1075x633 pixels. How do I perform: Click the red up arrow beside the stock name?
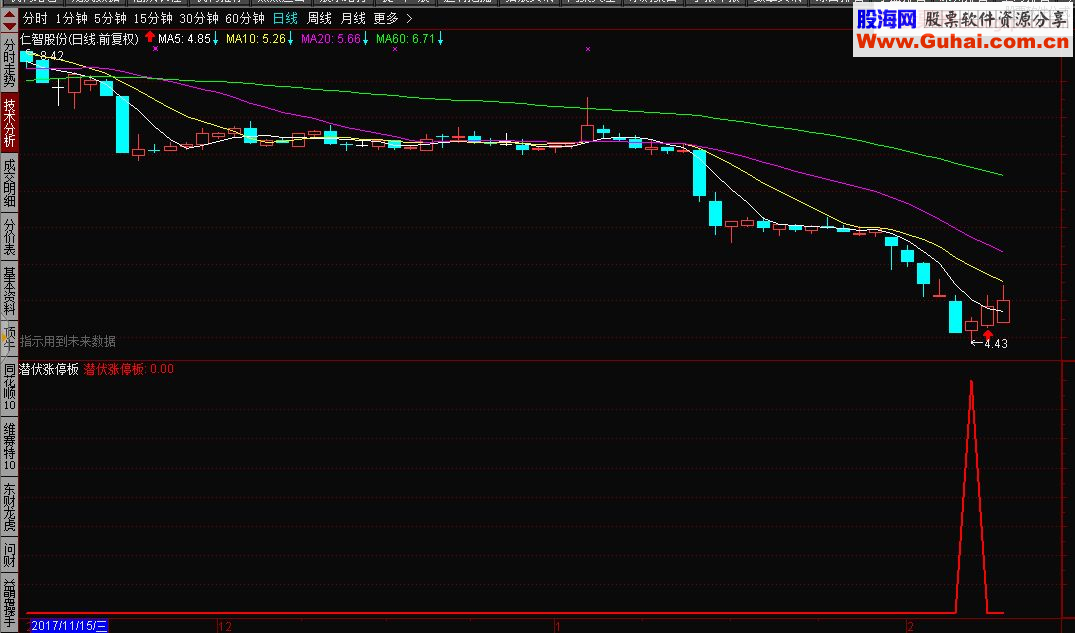pos(149,37)
